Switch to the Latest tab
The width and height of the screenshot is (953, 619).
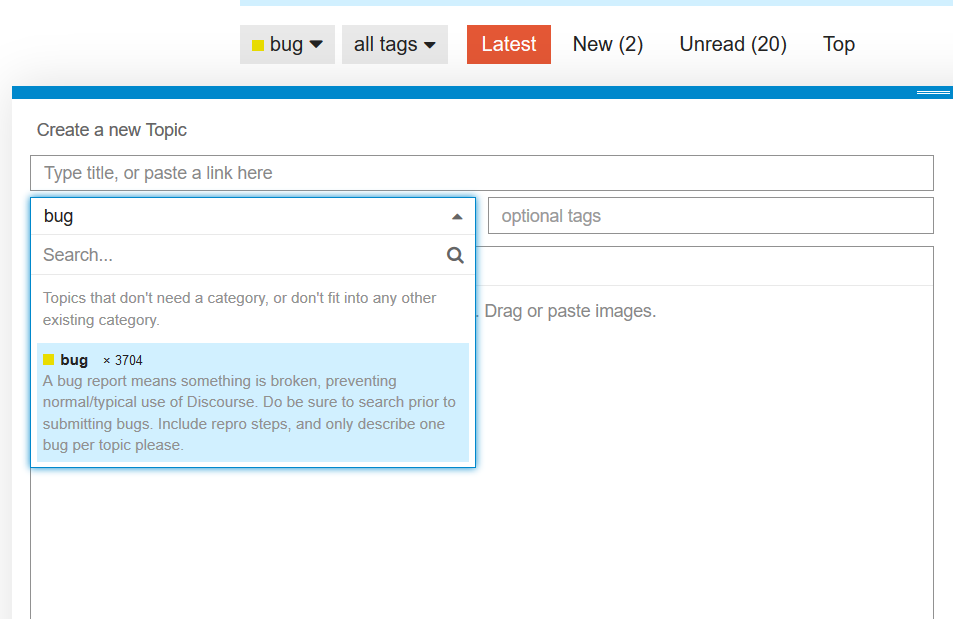pyautogui.click(x=509, y=44)
